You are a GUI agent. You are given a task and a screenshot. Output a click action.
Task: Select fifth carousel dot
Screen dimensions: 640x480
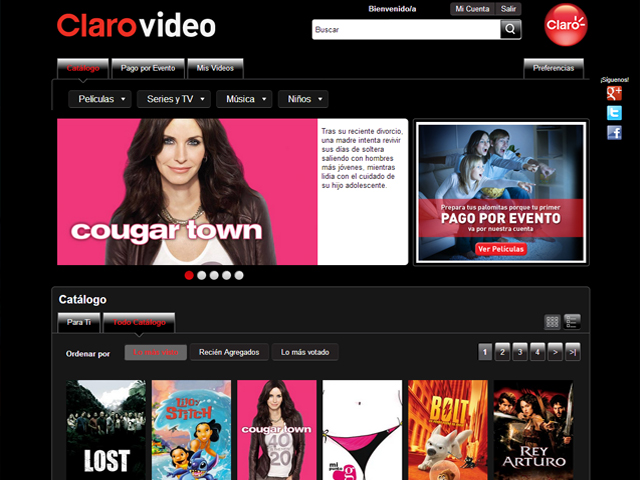click(x=239, y=276)
